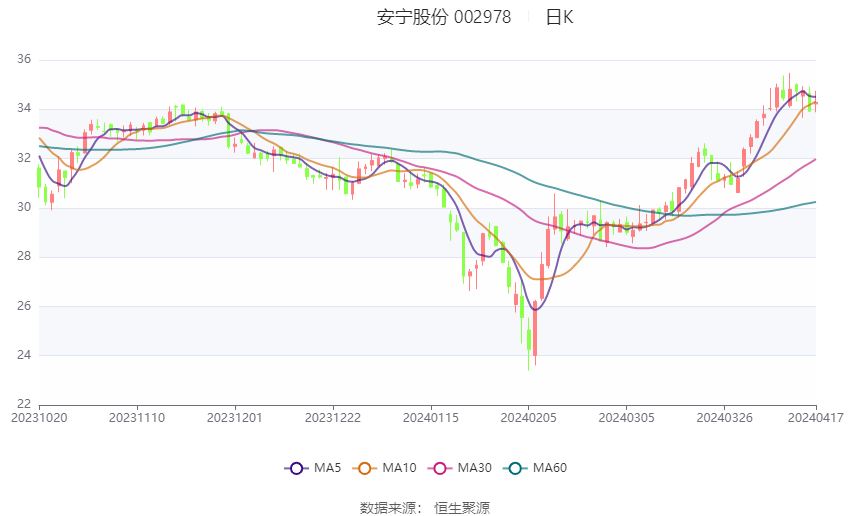Click the 22 price axis label
Image resolution: width=850 pixels, height=516 pixels.
(x=24, y=404)
